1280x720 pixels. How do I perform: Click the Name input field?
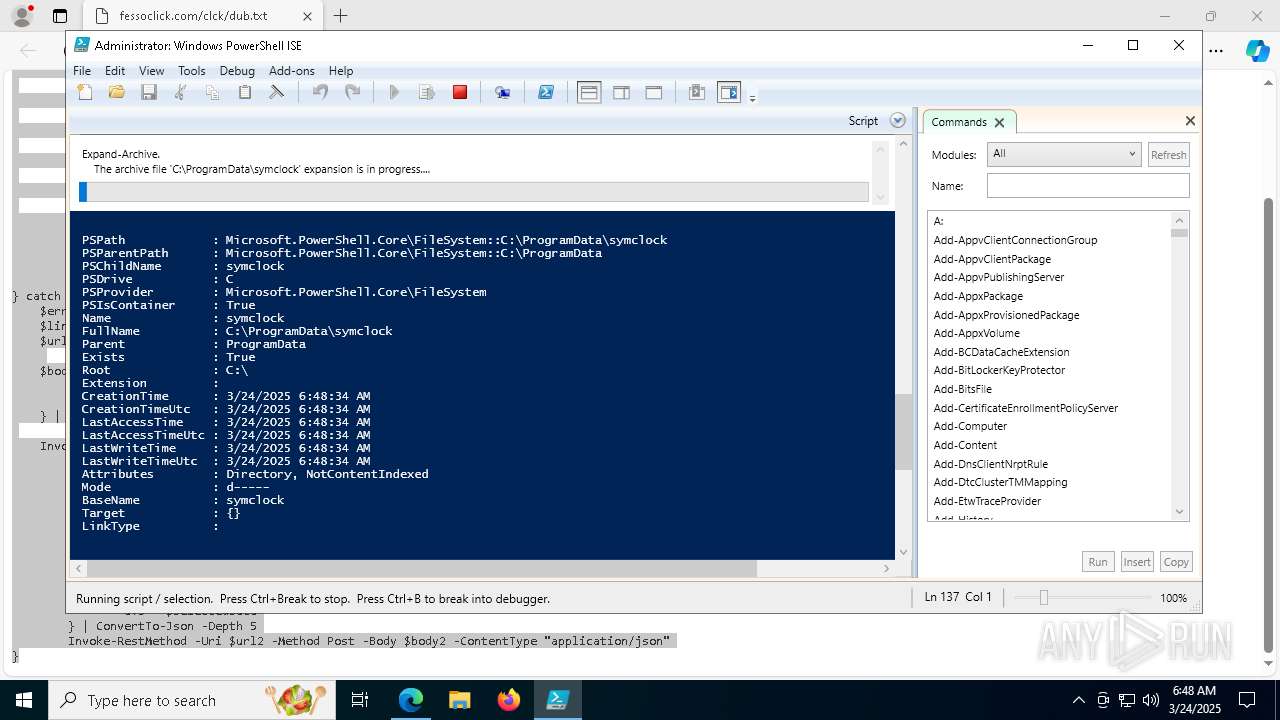point(1088,186)
